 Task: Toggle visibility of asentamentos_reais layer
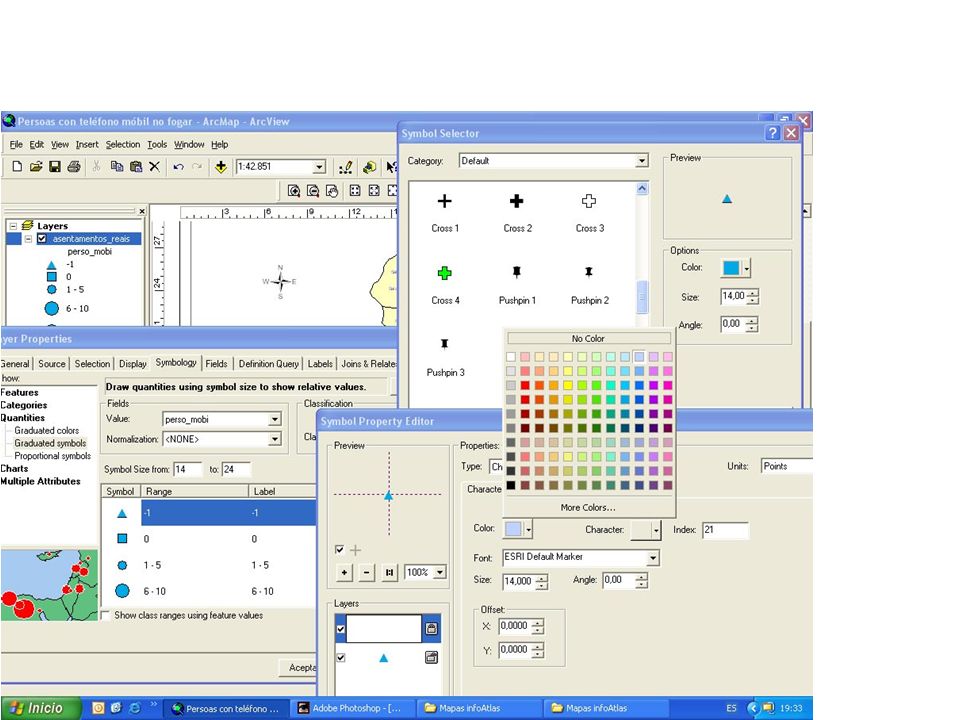click(42, 239)
